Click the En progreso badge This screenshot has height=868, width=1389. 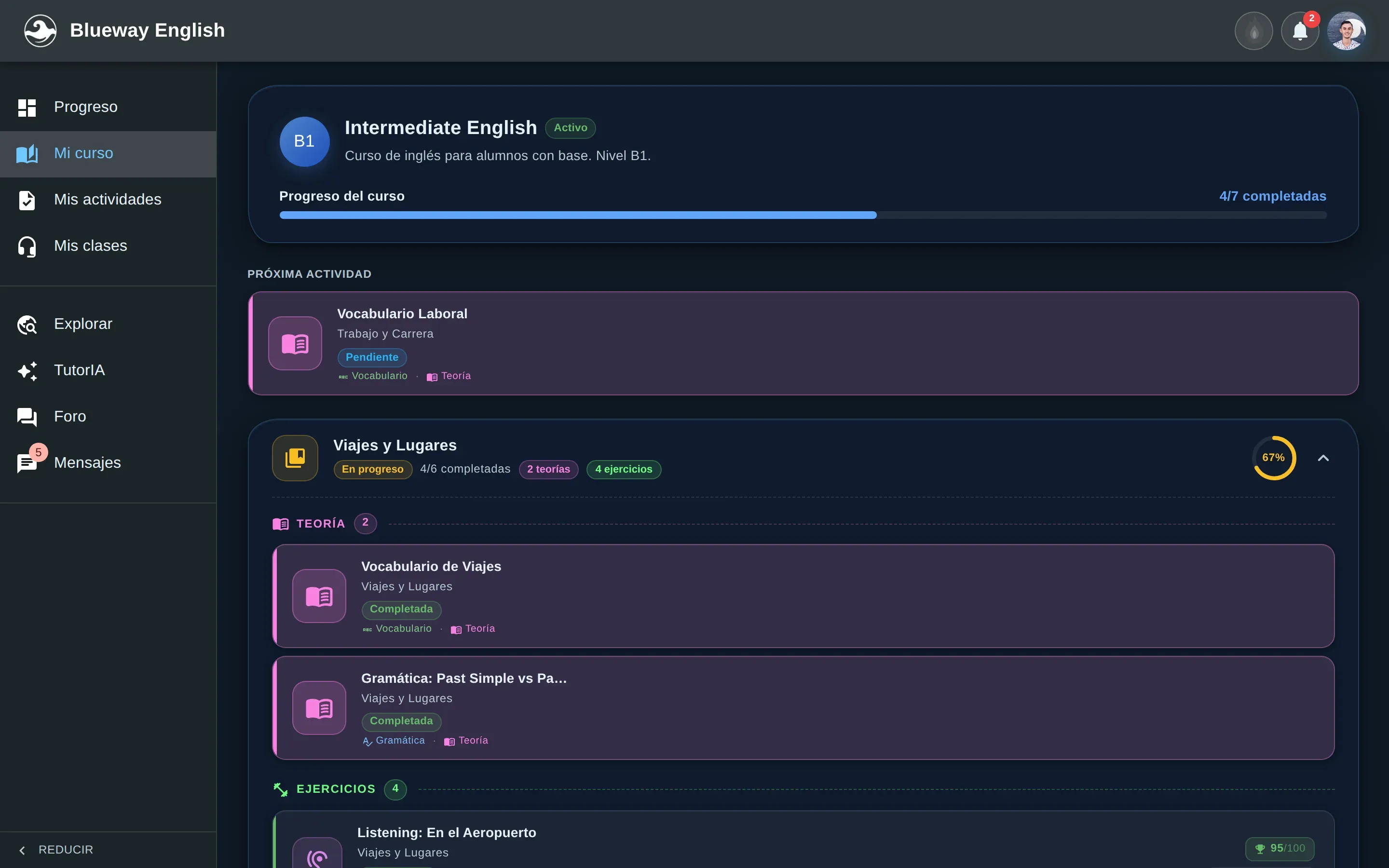tap(372, 470)
